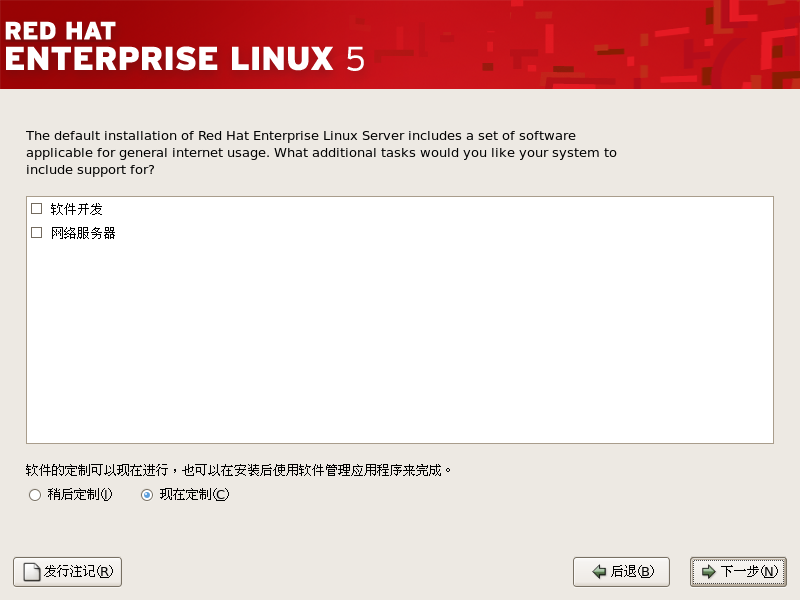Proceed with the 下一步 button

[738, 572]
